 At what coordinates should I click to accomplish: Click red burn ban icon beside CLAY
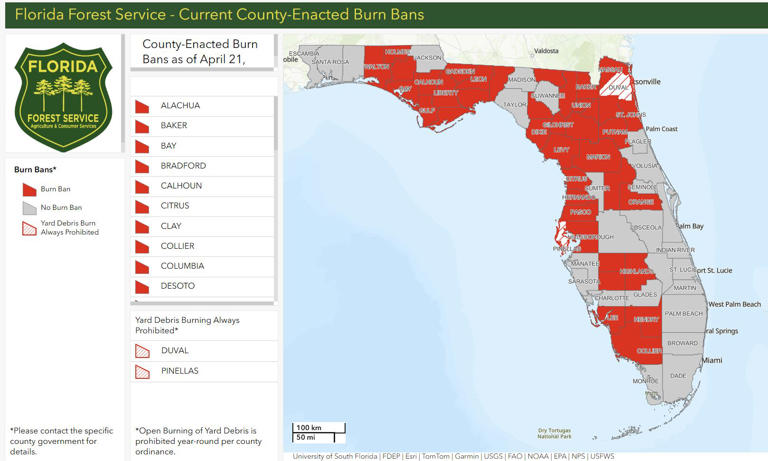click(x=142, y=227)
